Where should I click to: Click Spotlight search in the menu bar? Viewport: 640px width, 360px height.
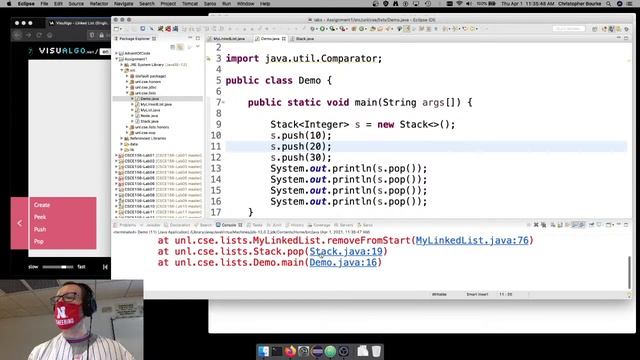609,4
